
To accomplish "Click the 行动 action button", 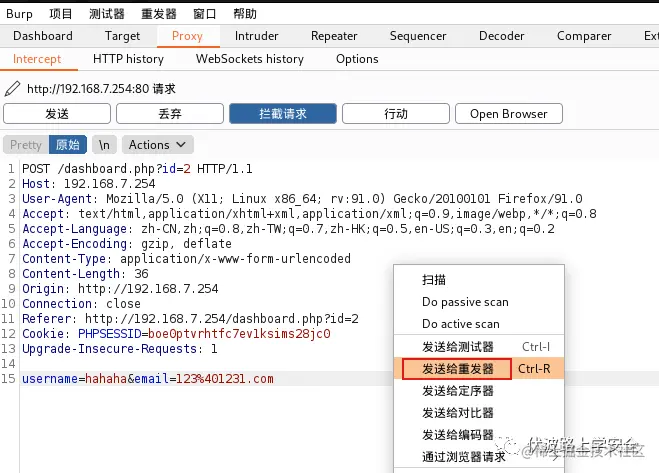I will click(x=396, y=114).
